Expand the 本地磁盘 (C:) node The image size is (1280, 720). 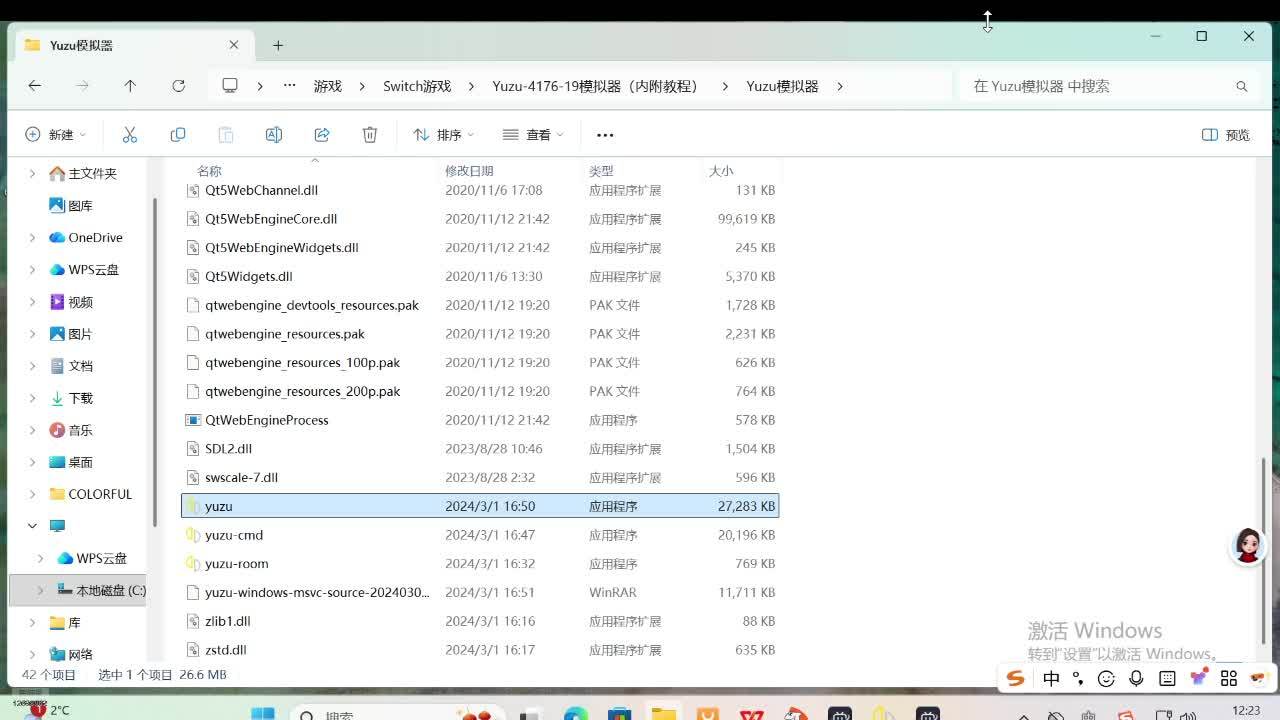pyautogui.click(x=40, y=591)
